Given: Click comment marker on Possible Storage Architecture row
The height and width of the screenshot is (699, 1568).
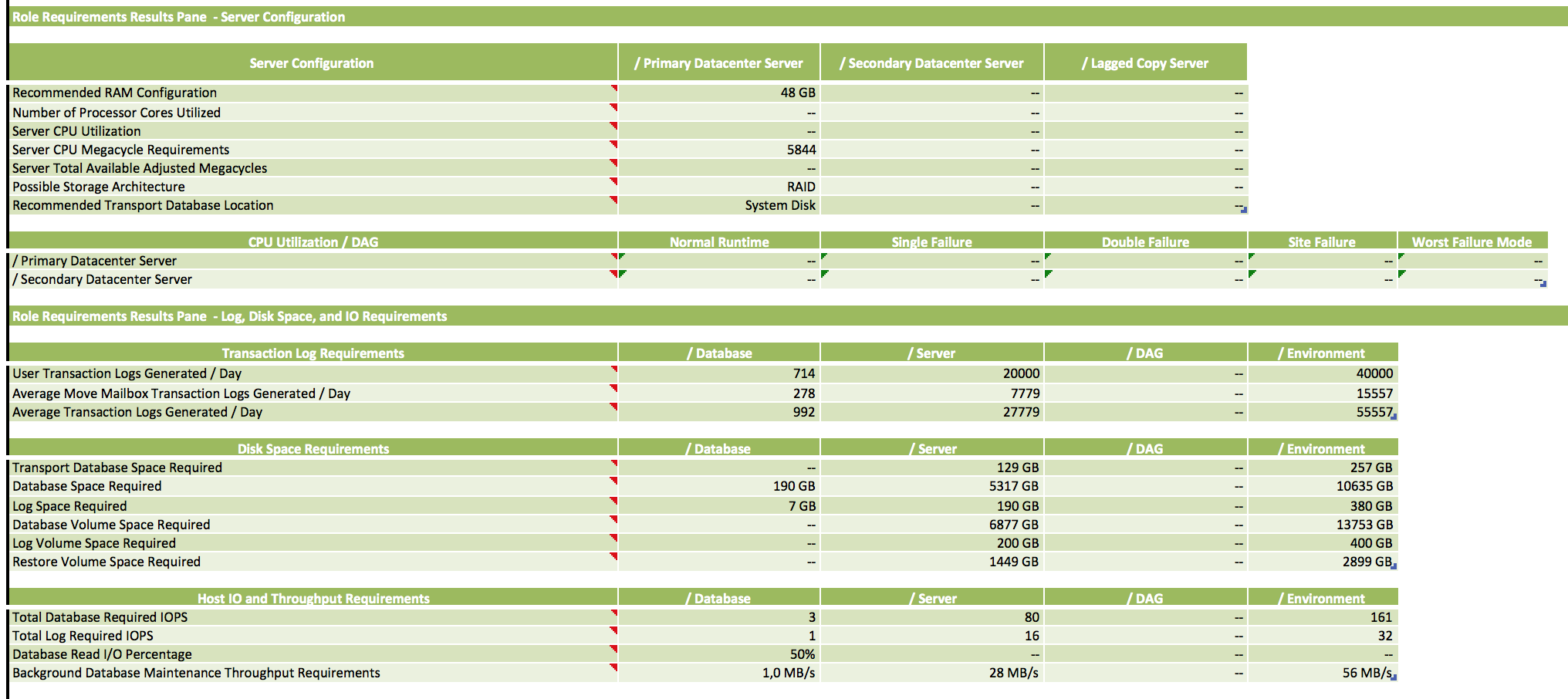Looking at the screenshot, I should point(614,182).
